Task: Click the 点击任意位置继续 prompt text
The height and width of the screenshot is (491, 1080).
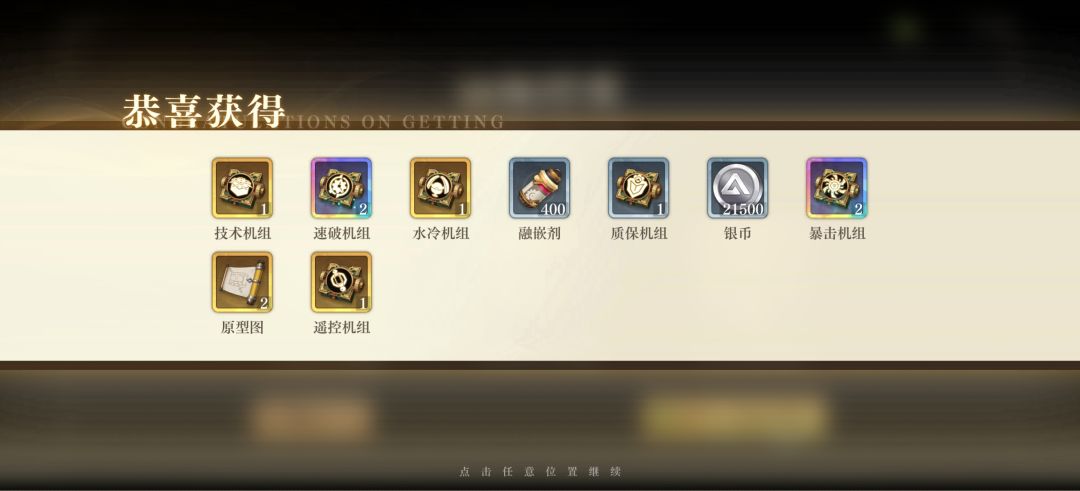Action: pyautogui.click(x=540, y=472)
